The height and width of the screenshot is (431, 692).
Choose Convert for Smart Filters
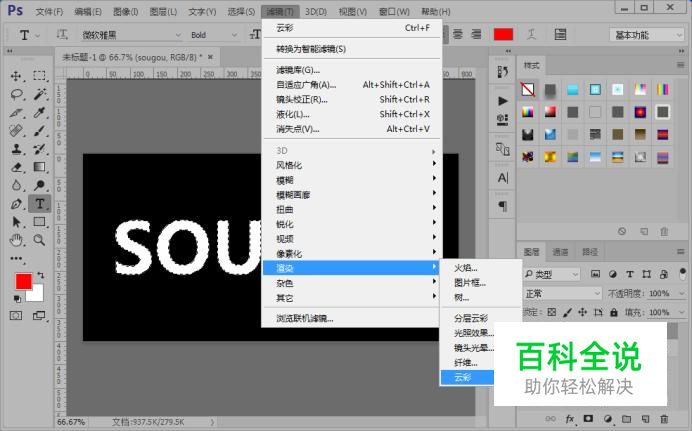[x=352, y=49]
